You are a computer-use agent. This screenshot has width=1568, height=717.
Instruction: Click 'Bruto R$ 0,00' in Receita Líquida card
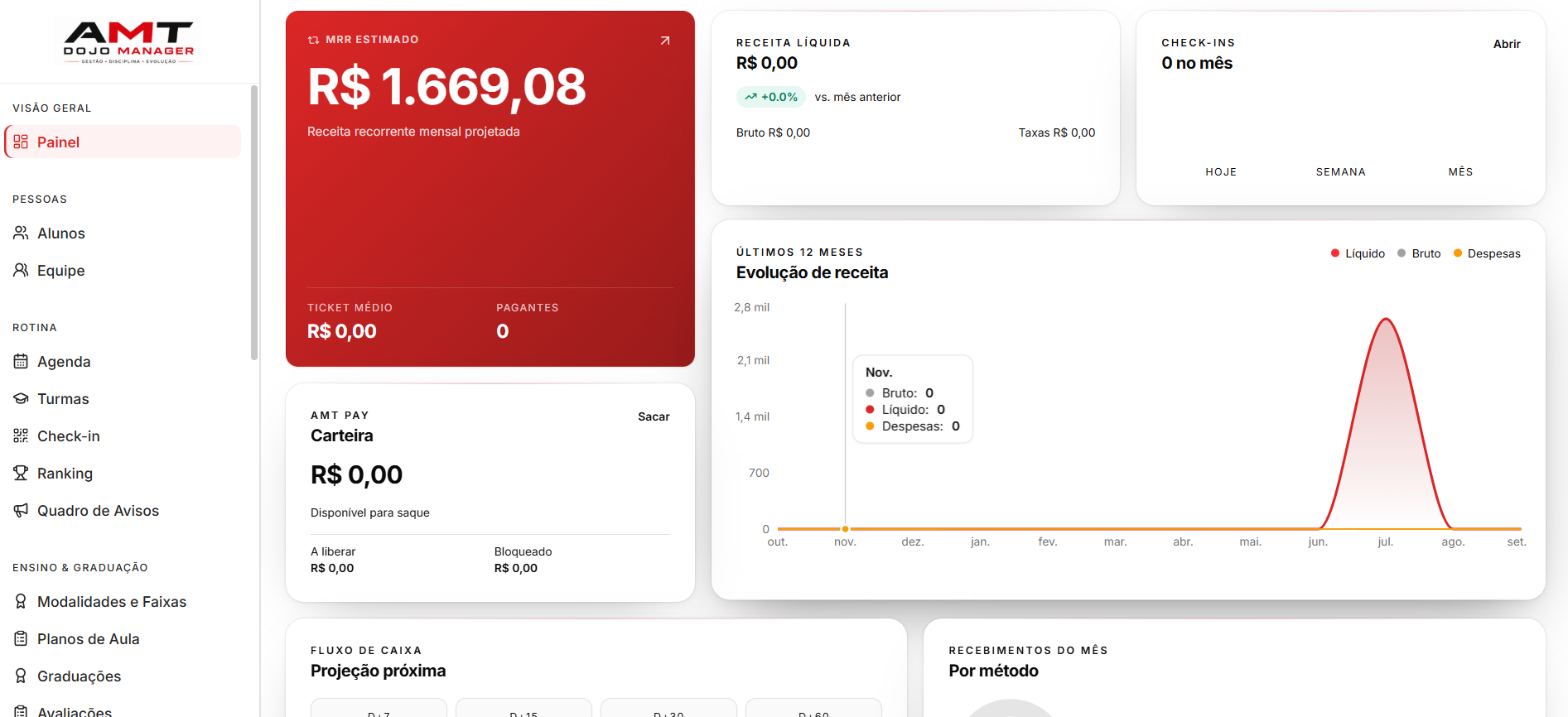(773, 132)
